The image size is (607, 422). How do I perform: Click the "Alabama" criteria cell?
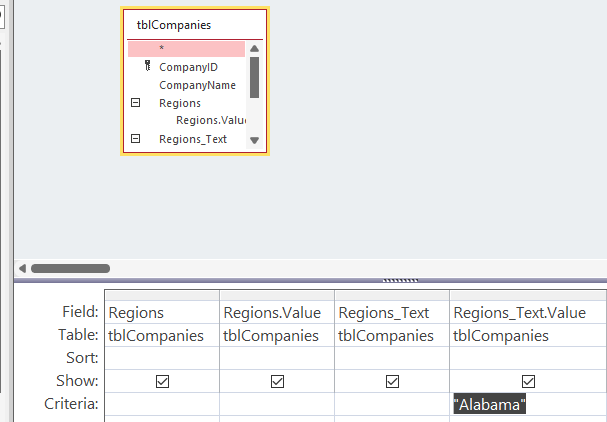pos(528,404)
